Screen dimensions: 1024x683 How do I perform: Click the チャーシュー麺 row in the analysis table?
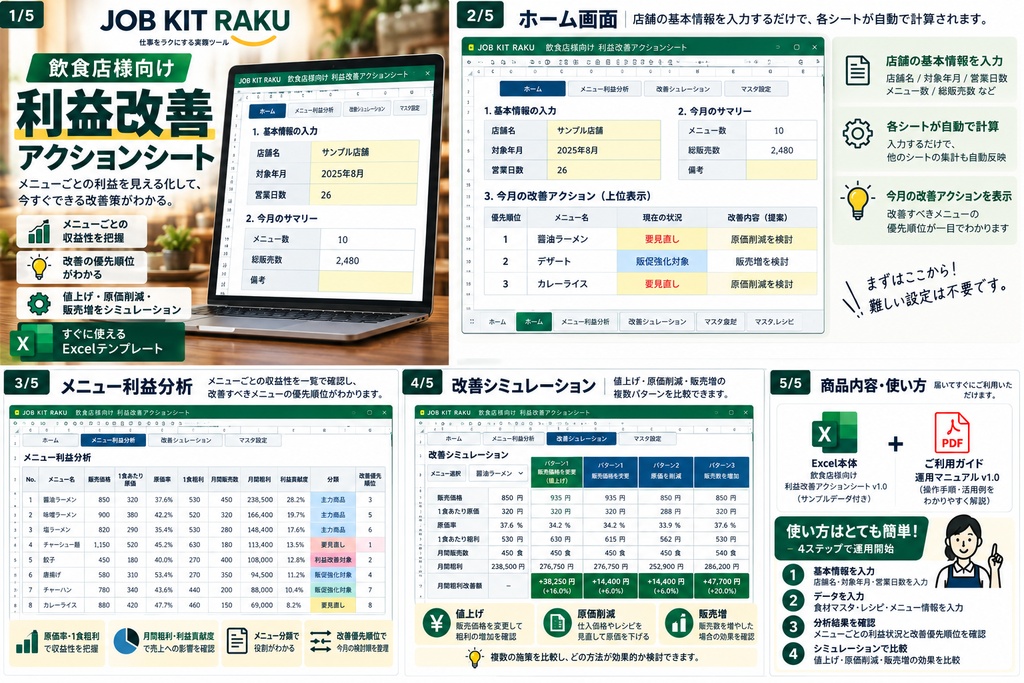[202, 545]
